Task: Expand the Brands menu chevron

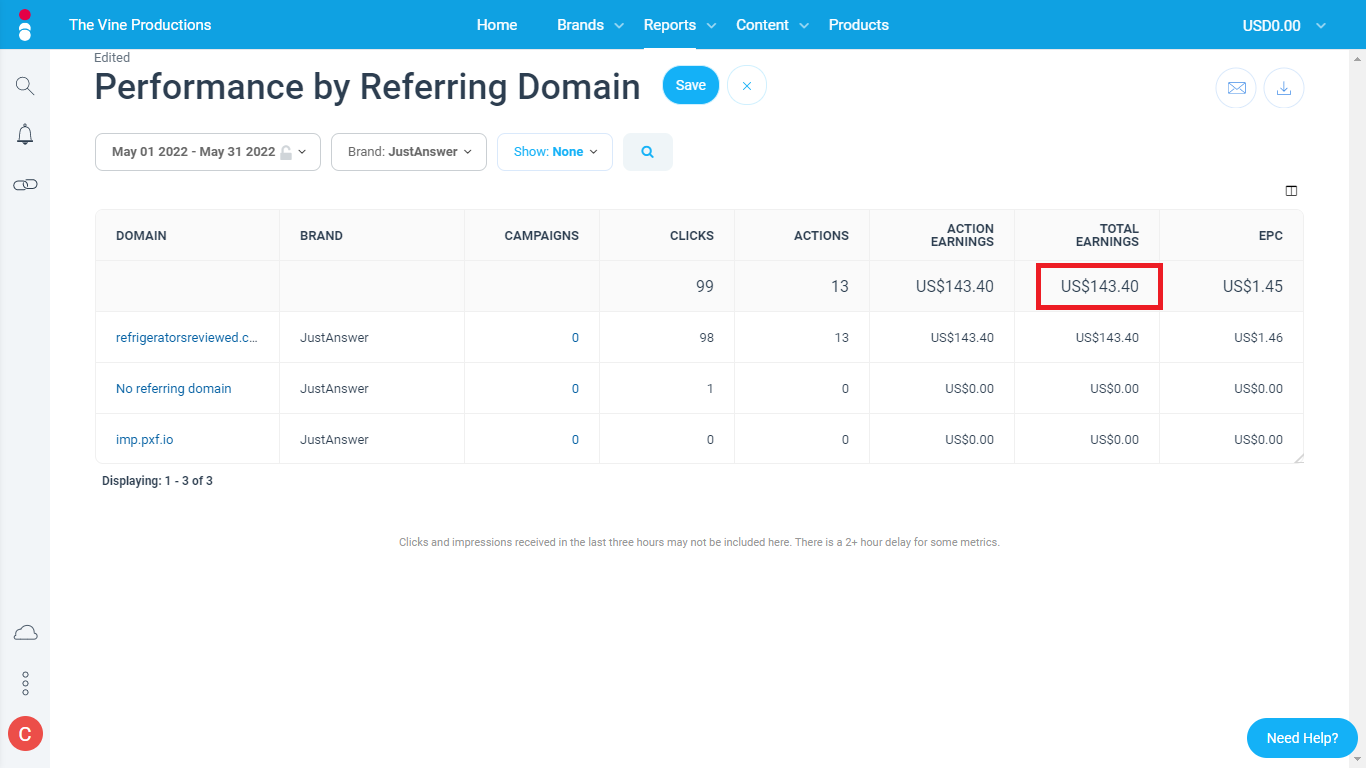Action: click(x=619, y=26)
